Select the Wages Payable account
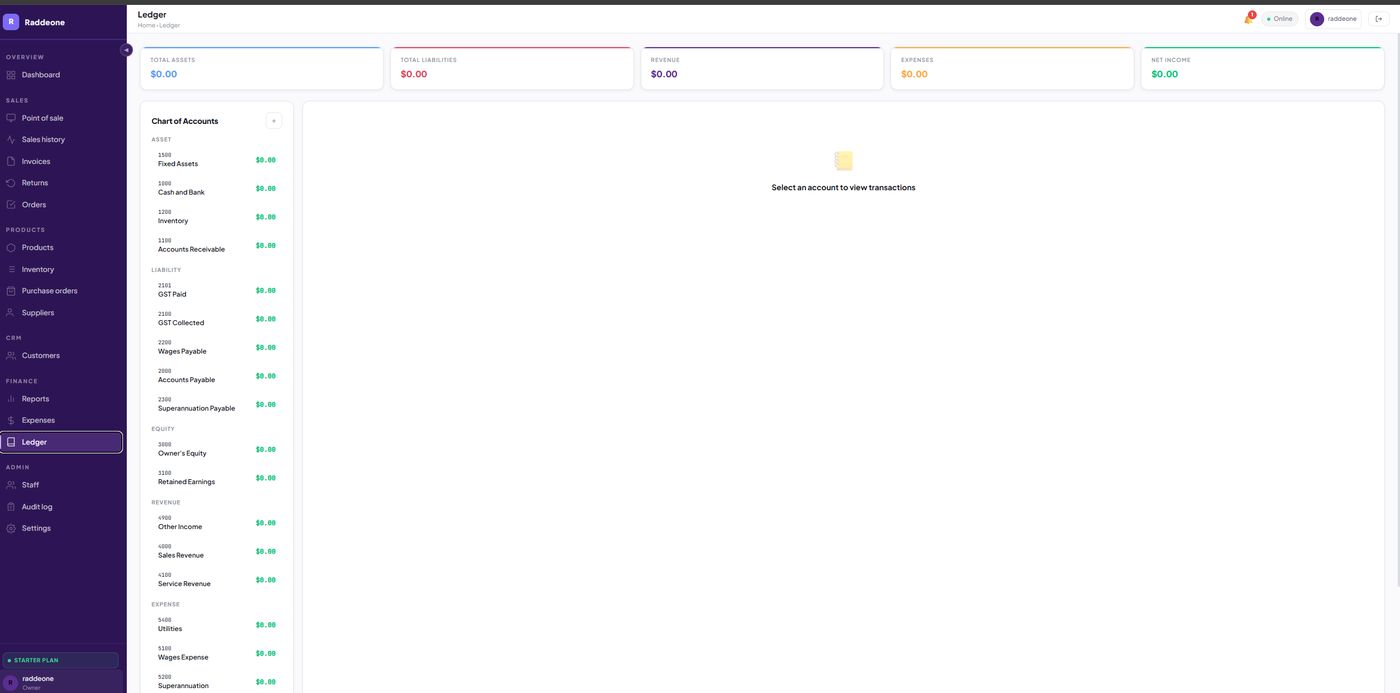 click(217, 347)
